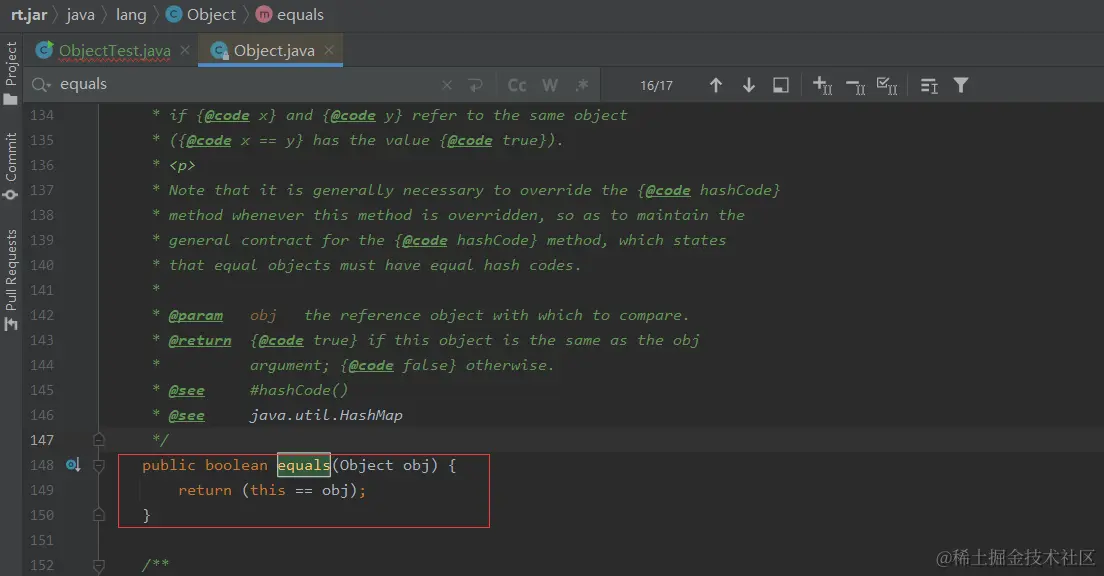Image resolution: width=1104 pixels, height=576 pixels.
Task: Click the @return tag on line 143
Action: point(200,340)
